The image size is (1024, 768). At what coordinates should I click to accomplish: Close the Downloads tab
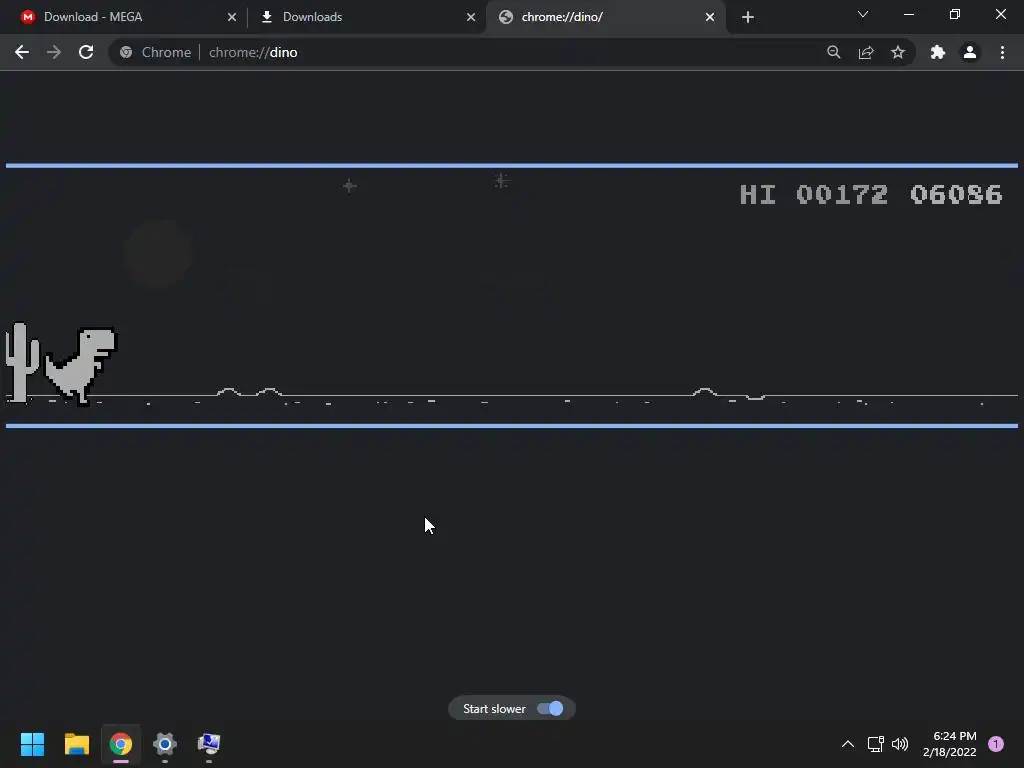[471, 17]
